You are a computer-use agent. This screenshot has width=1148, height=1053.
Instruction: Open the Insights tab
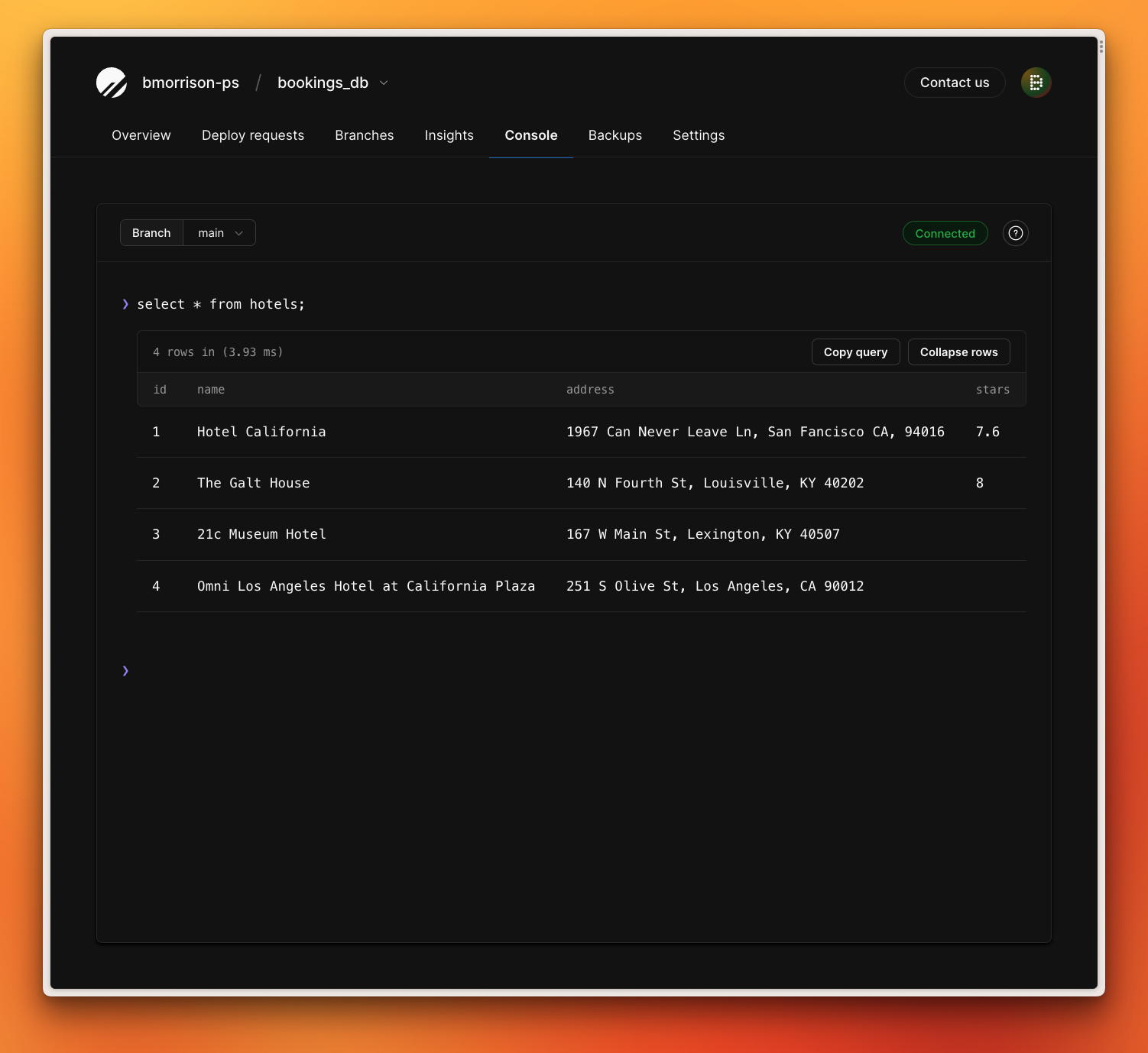click(449, 135)
